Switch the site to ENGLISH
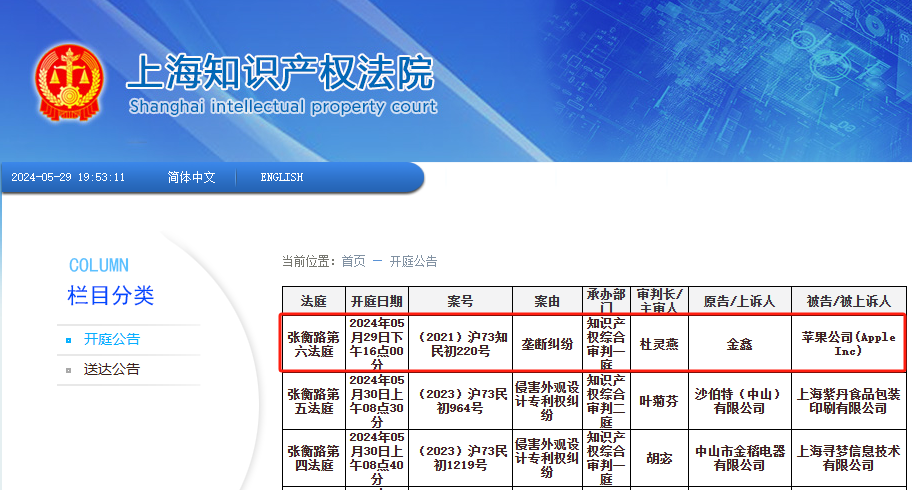This screenshot has width=912, height=490. point(281,177)
